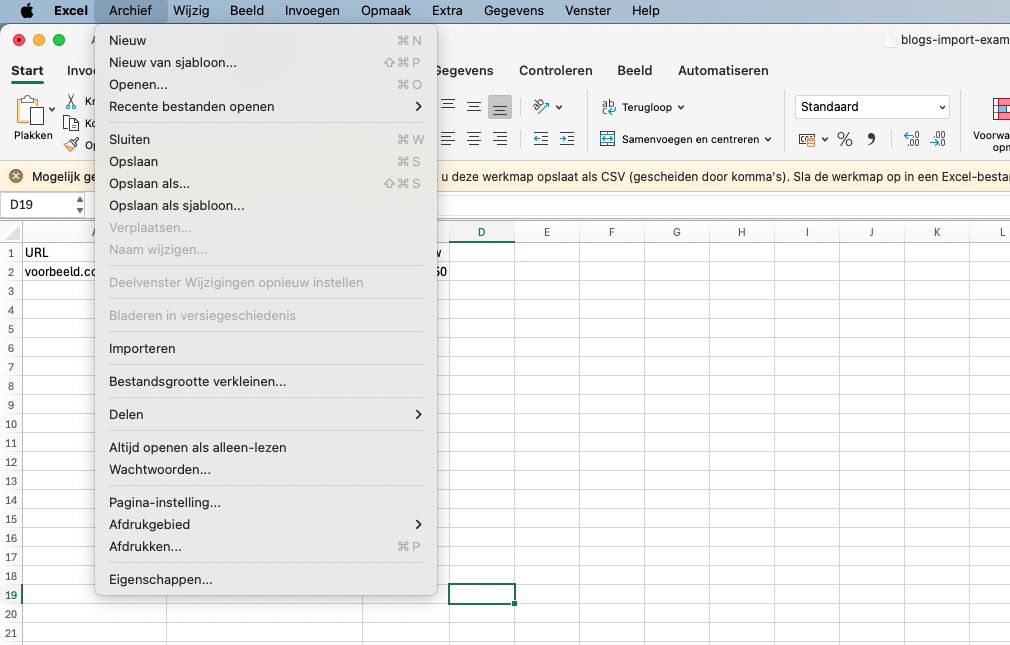Viewport: 1010px width, 645px height.
Task: Open the Wijzig menu bar item
Action: [x=191, y=11]
